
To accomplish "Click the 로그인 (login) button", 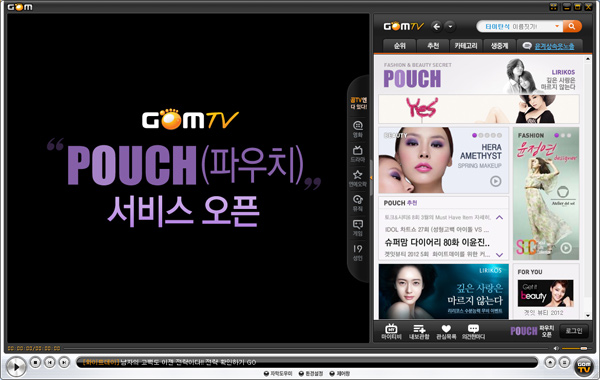I will coord(574,331).
